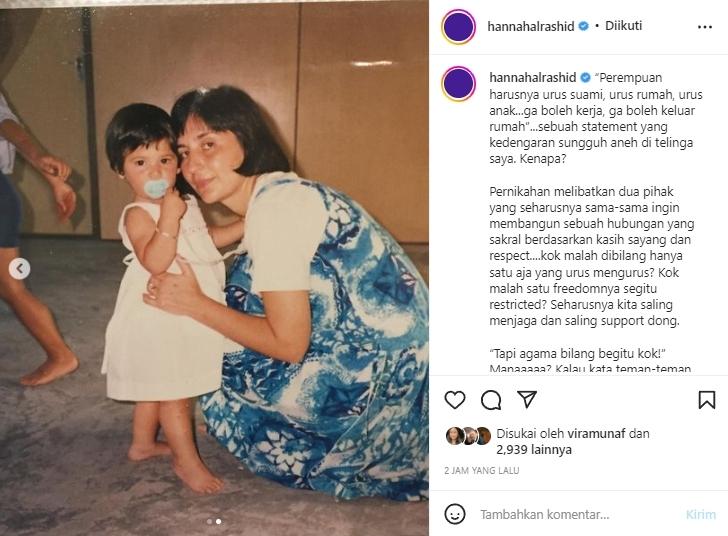Submit comment with Kirim button
The height and width of the screenshot is (536, 728).
pos(701,515)
